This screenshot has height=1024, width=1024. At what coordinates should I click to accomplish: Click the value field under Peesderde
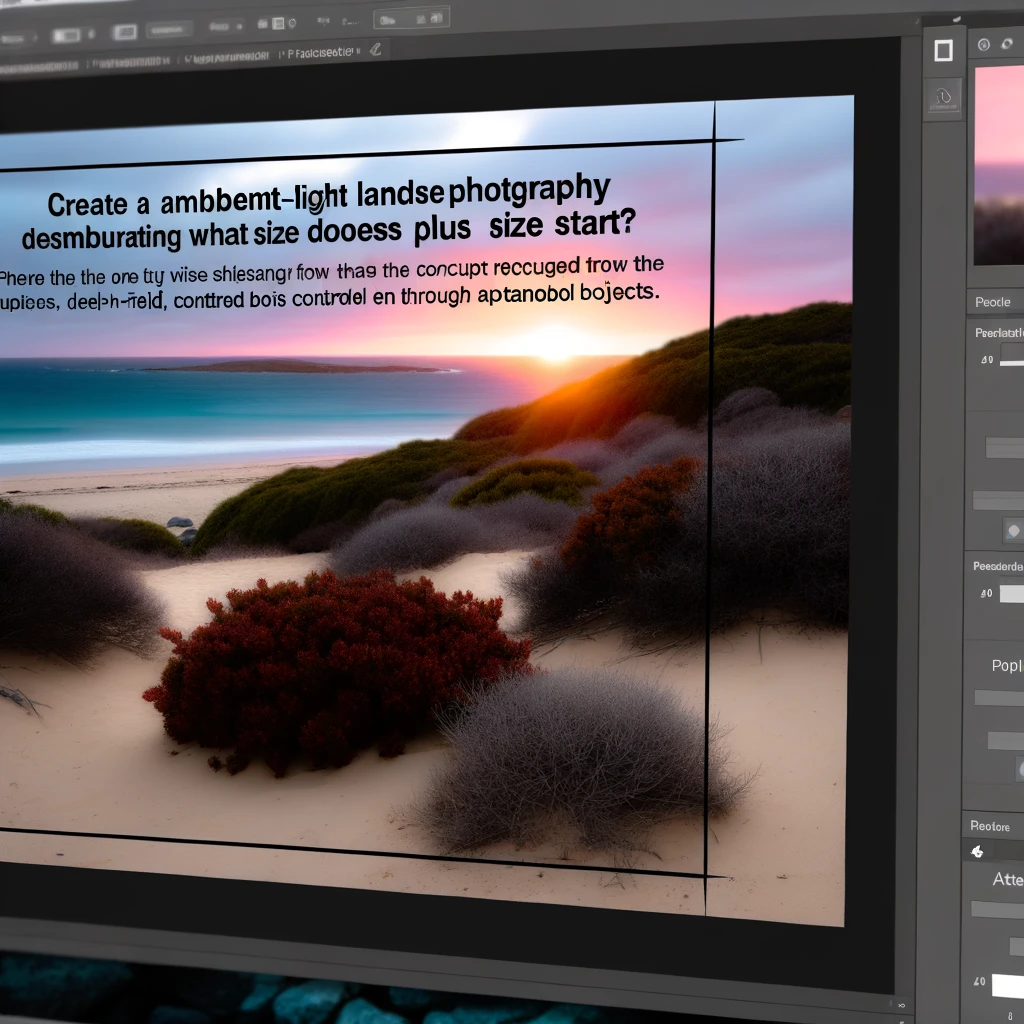point(1012,594)
